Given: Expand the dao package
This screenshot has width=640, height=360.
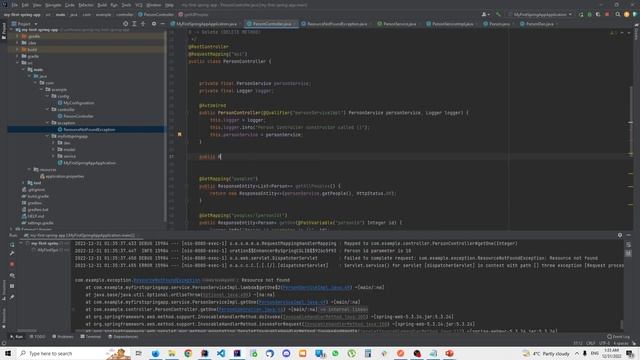Looking at the screenshot, I should 53,143.
